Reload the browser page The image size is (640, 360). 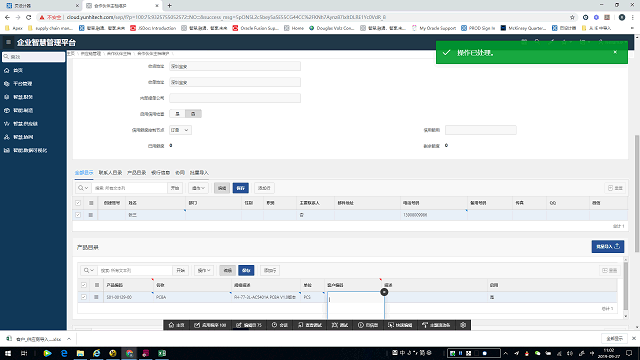29,17
